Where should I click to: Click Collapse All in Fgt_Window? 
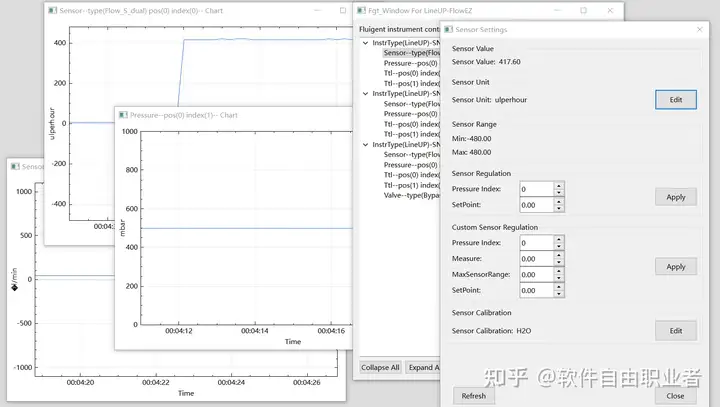point(380,367)
